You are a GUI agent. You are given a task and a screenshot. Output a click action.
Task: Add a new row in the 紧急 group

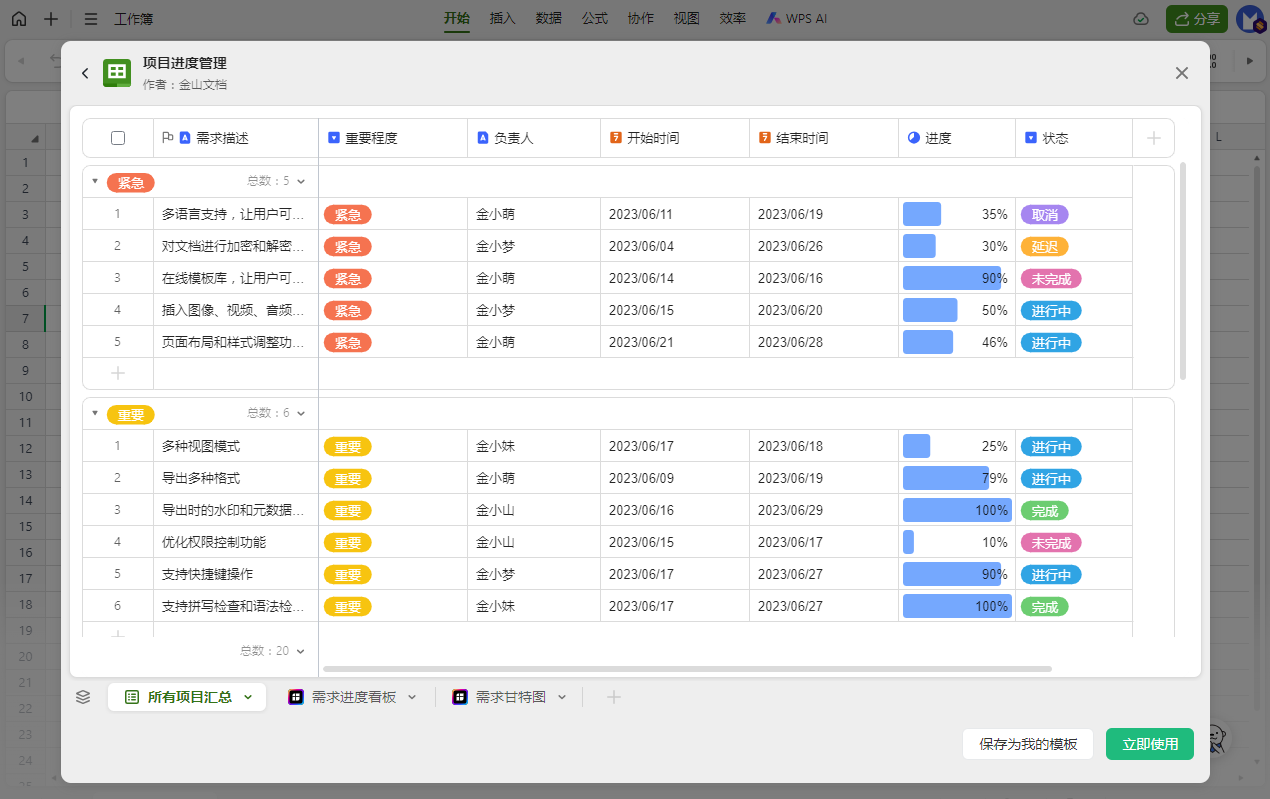point(118,374)
